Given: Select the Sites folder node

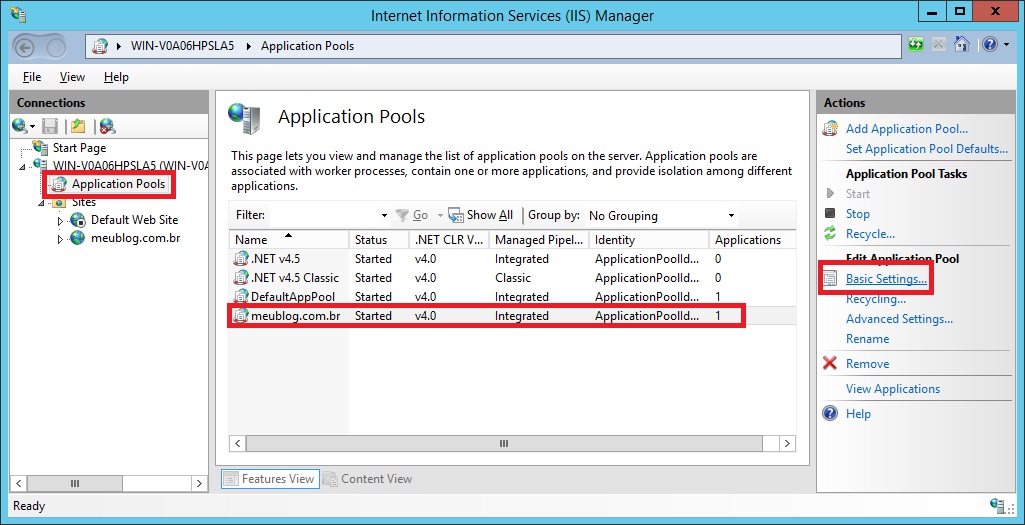Looking at the screenshot, I should pyautogui.click(x=84, y=202).
